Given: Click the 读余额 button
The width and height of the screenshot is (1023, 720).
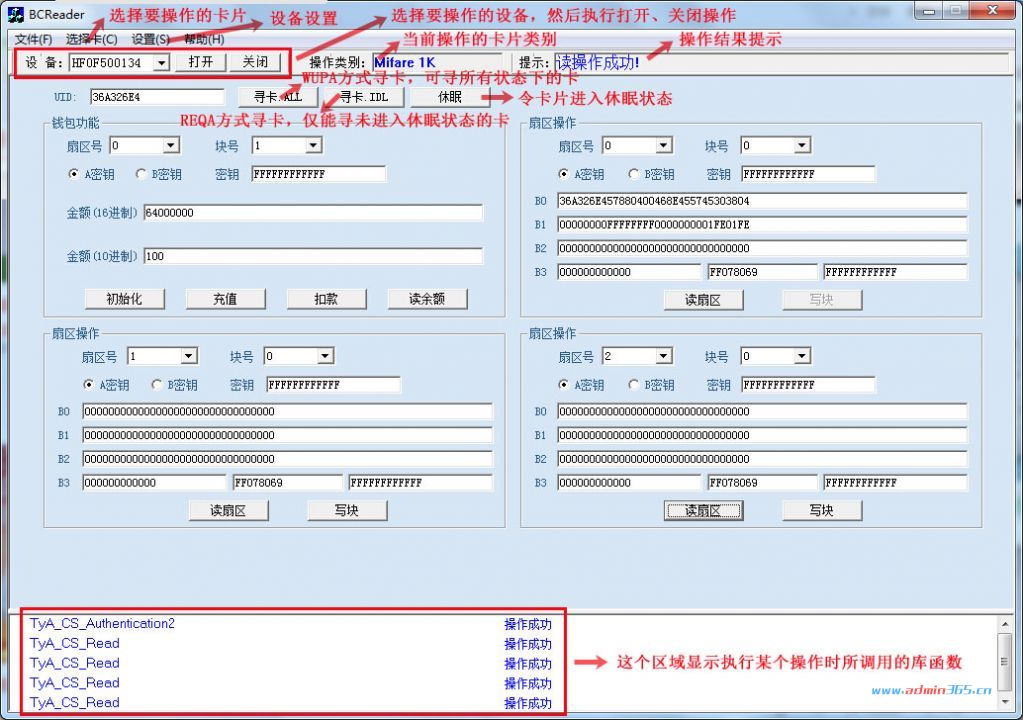Looking at the screenshot, I should coord(427,299).
